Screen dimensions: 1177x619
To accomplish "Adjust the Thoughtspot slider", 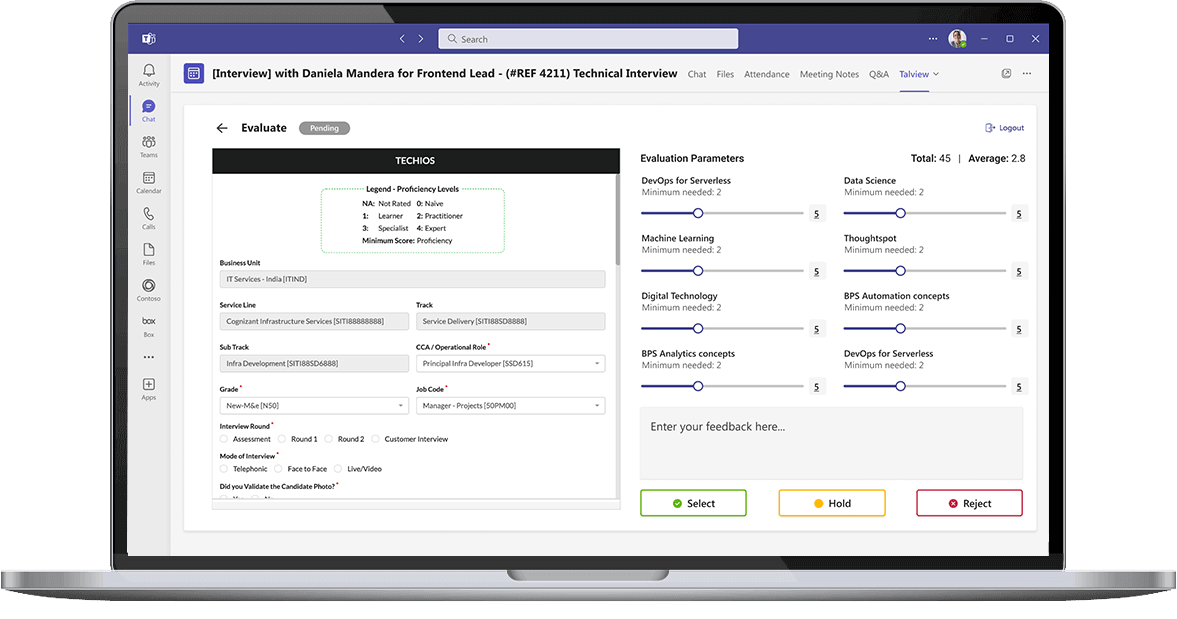I will pos(900,271).
